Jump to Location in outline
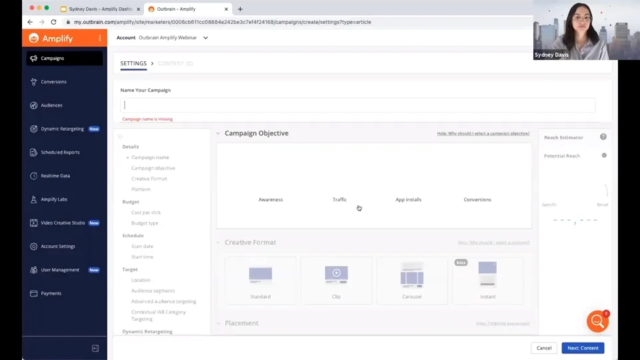This screenshot has height=360, width=640. tap(141, 280)
